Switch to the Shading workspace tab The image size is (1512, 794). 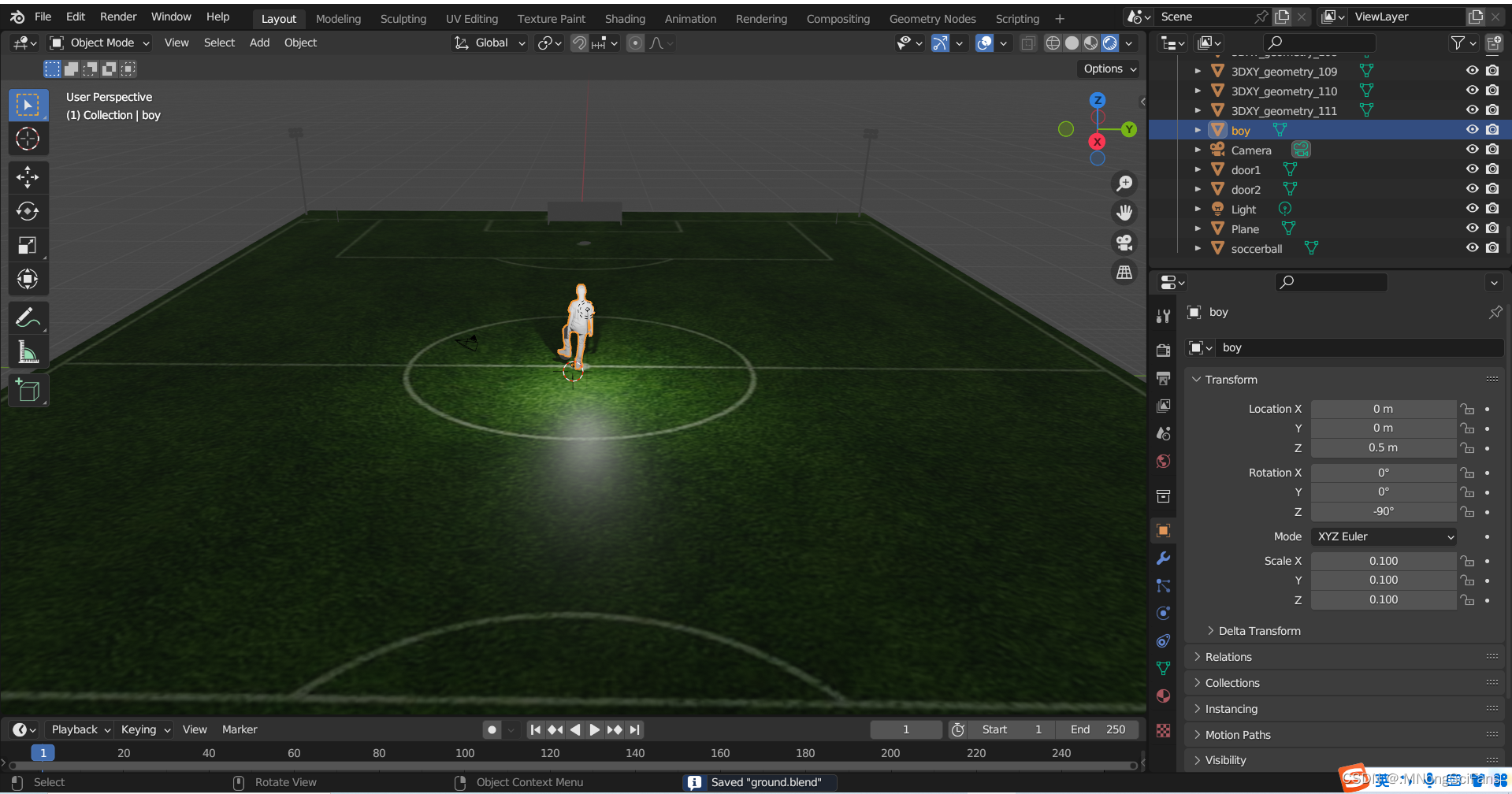(625, 18)
